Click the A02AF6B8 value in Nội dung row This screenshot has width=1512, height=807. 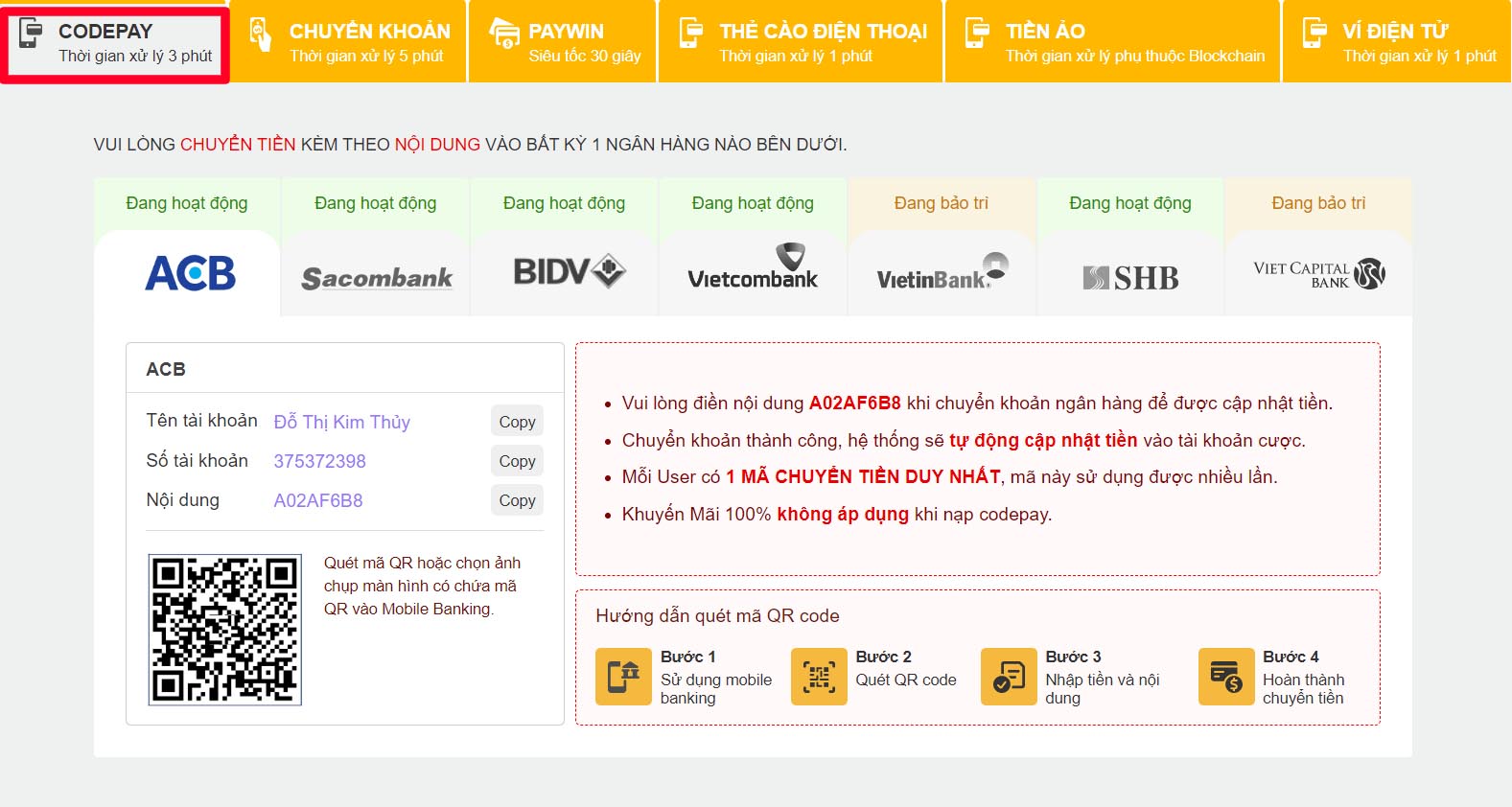click(x=318, y=500)
